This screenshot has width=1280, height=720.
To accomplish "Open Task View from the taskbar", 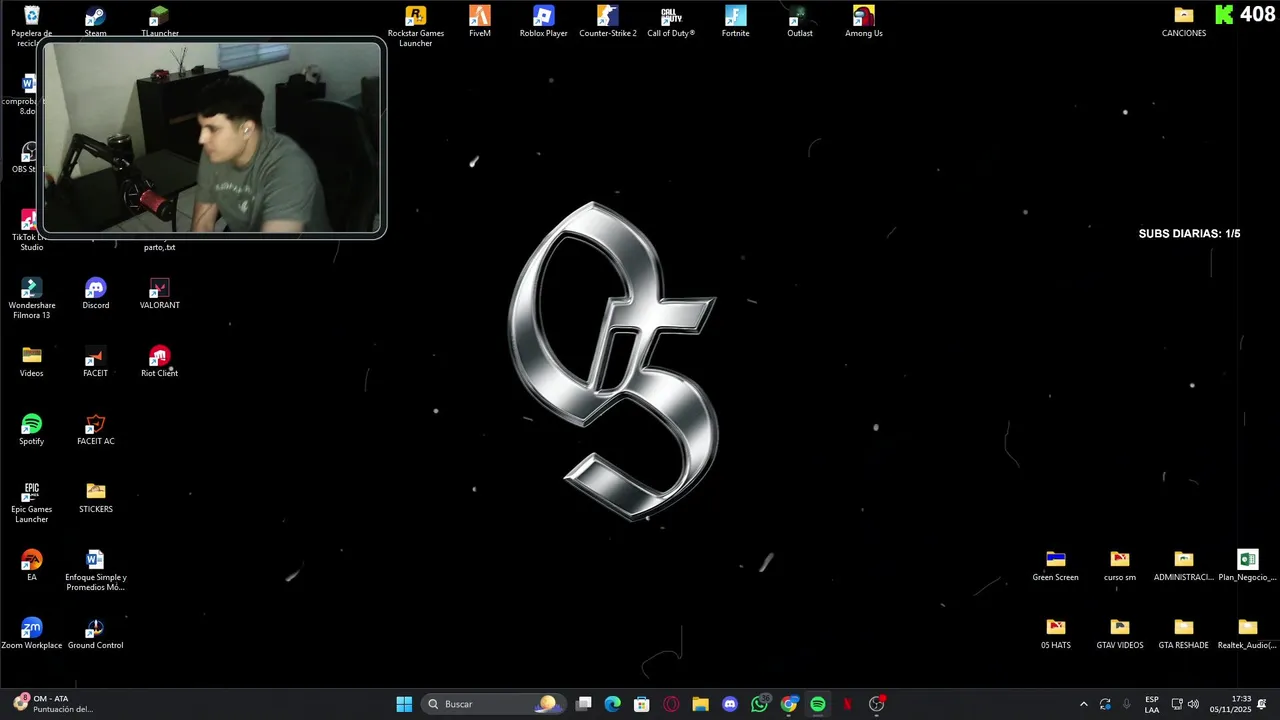I will tap(584, 704).
